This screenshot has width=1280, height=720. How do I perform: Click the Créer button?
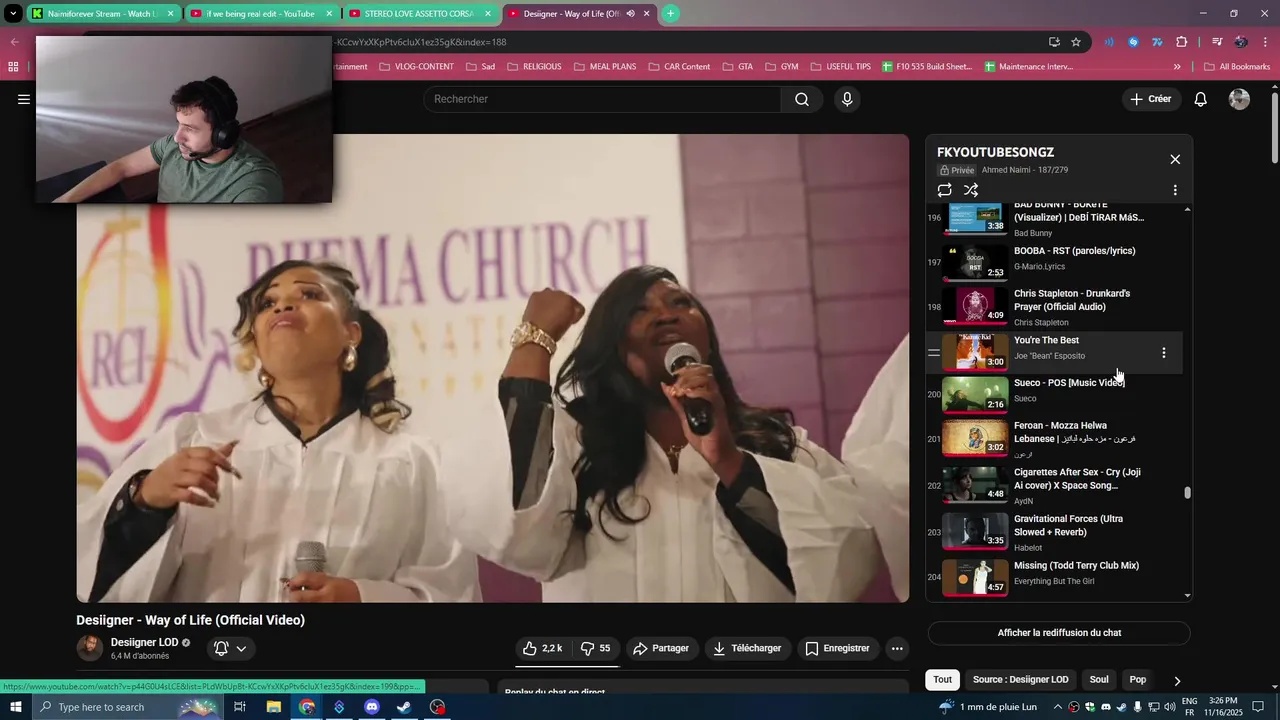pyautogui.click(x=1151, y=99)
